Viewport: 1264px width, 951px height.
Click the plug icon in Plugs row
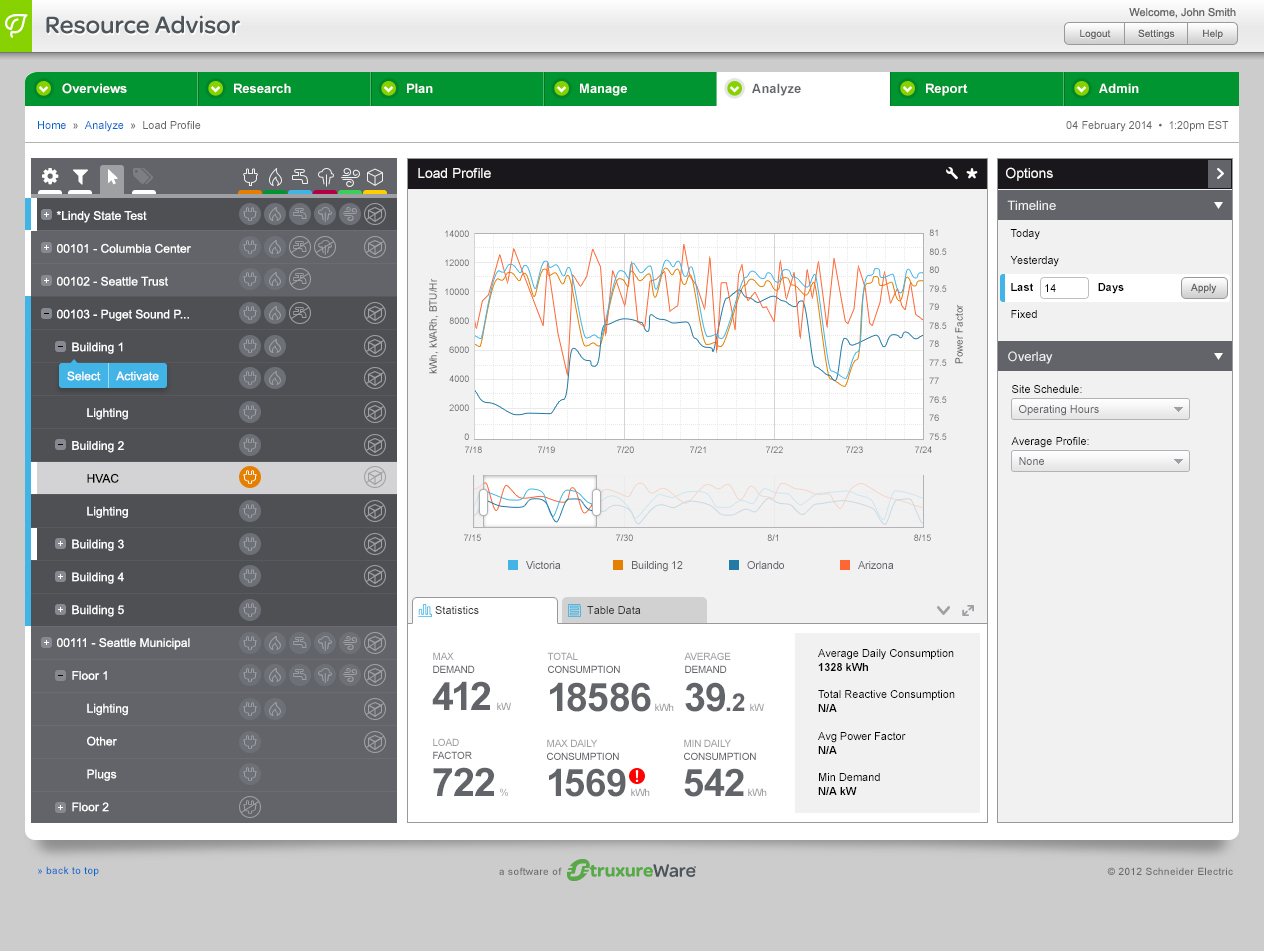click(250, 774)
